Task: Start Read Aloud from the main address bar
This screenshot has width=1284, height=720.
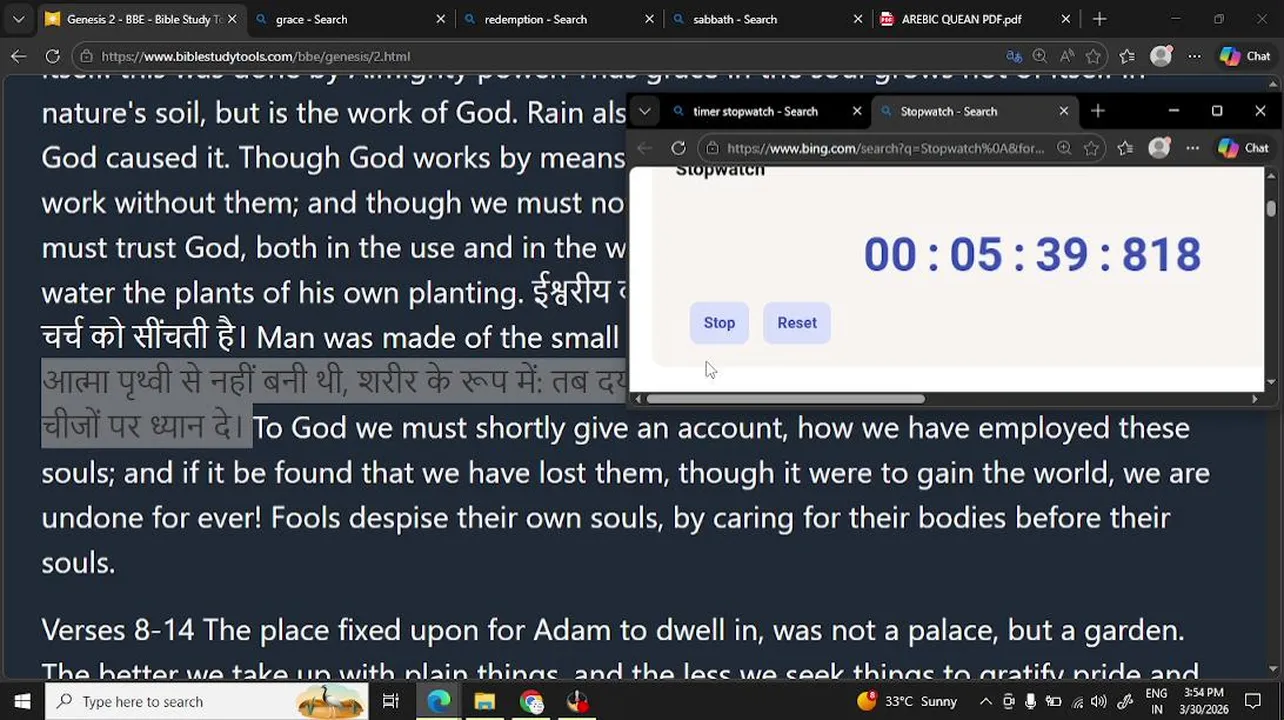Action: click(1067, 56)
